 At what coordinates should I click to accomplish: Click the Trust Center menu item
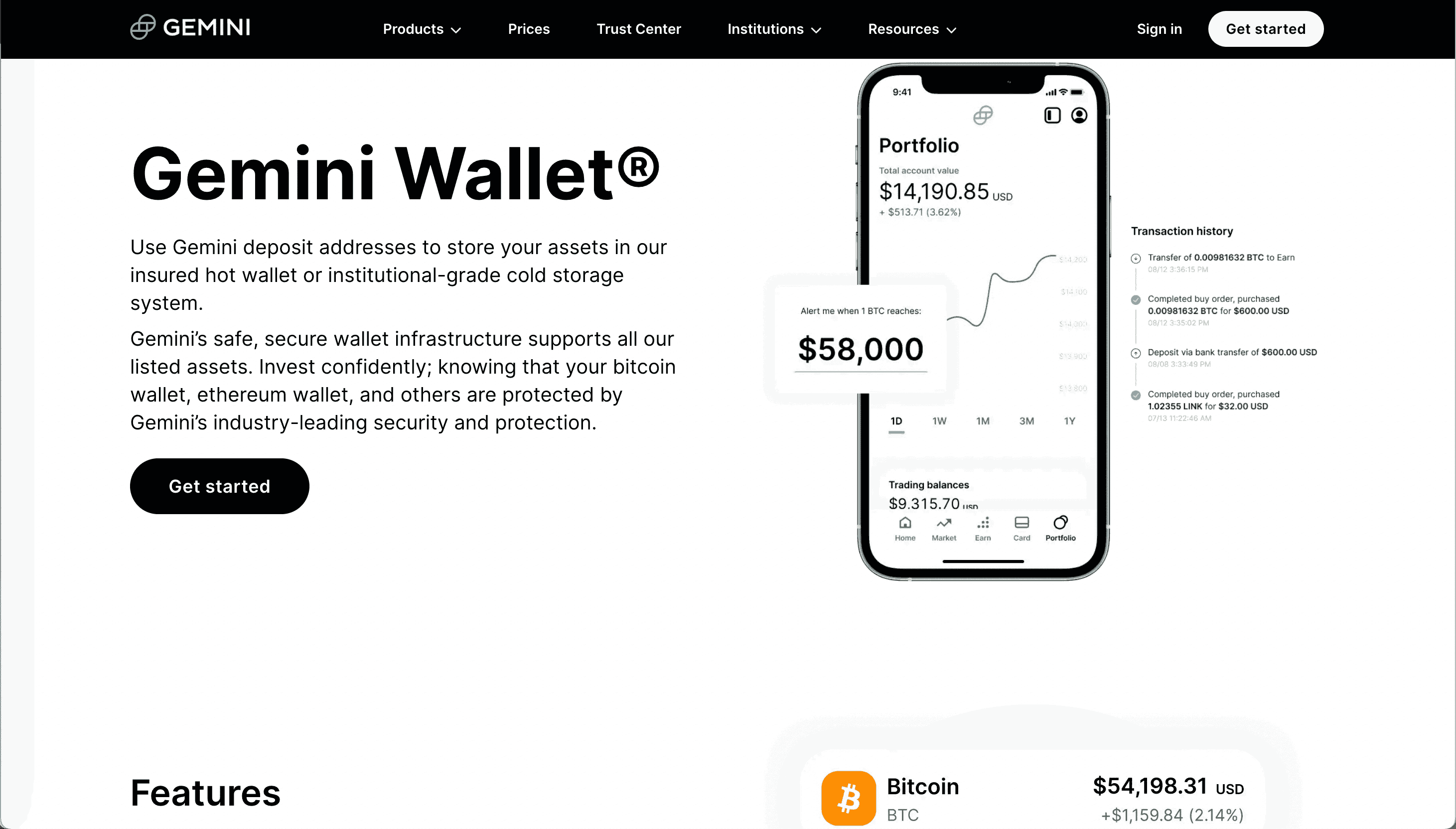638,29
